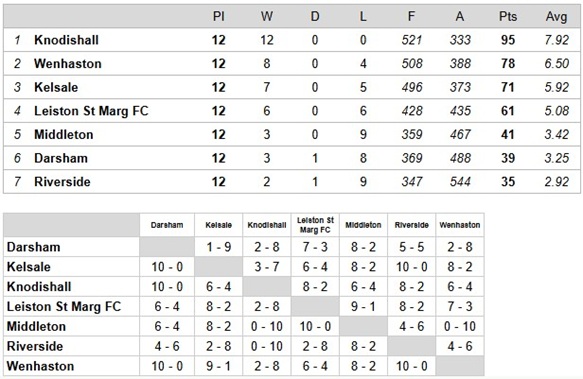Open Kelsale team in the standings
583x379 pixels.
56,87
